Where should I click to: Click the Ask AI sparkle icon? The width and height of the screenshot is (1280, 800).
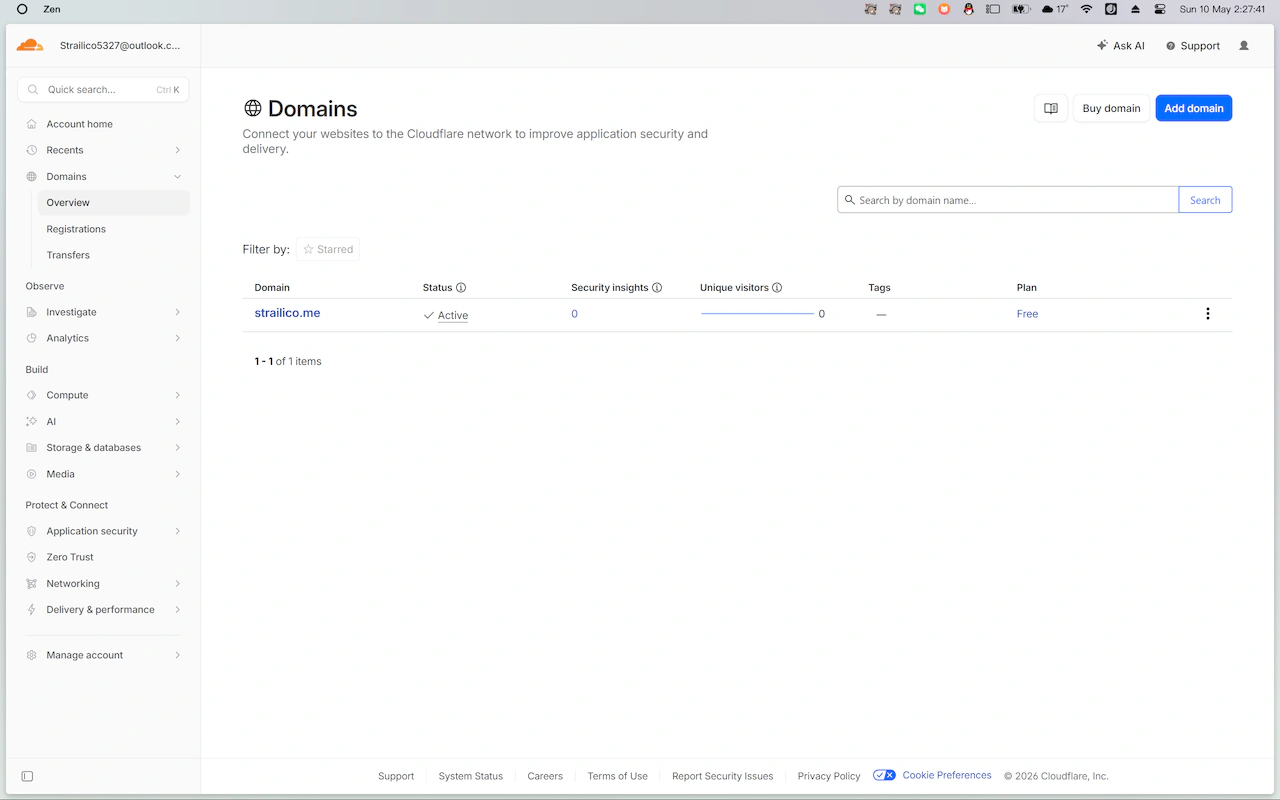point(1102,45)
